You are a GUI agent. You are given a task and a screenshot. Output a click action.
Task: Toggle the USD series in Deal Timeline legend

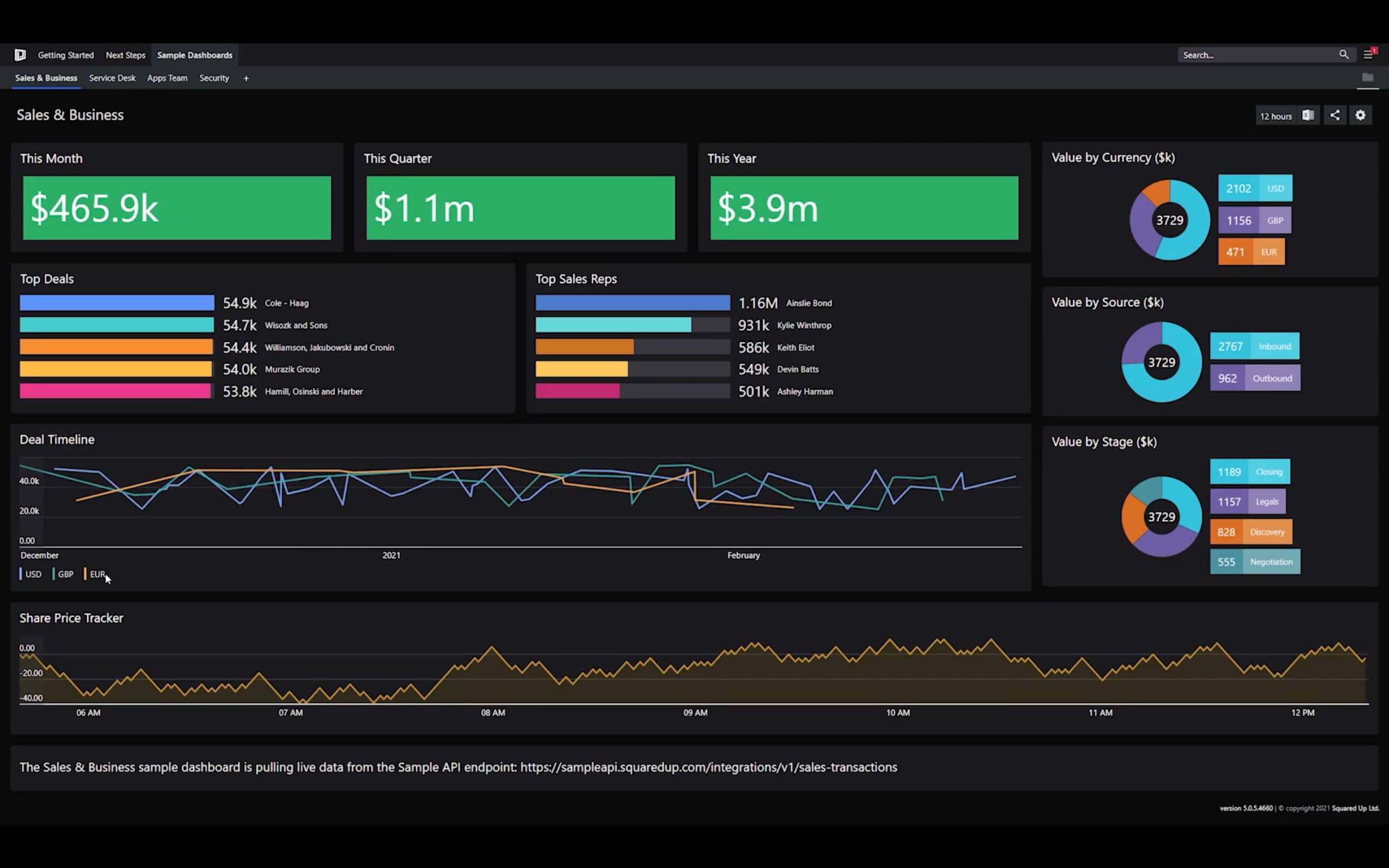tap(30, 574)
